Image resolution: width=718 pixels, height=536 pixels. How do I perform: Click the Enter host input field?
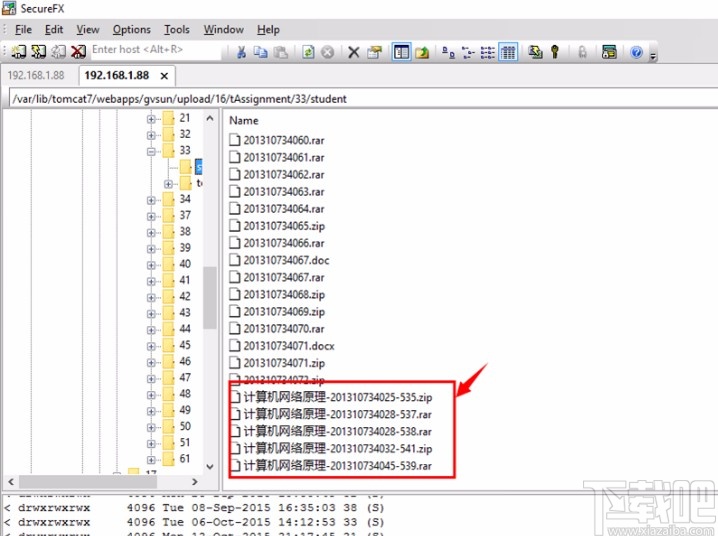[156, 50]
